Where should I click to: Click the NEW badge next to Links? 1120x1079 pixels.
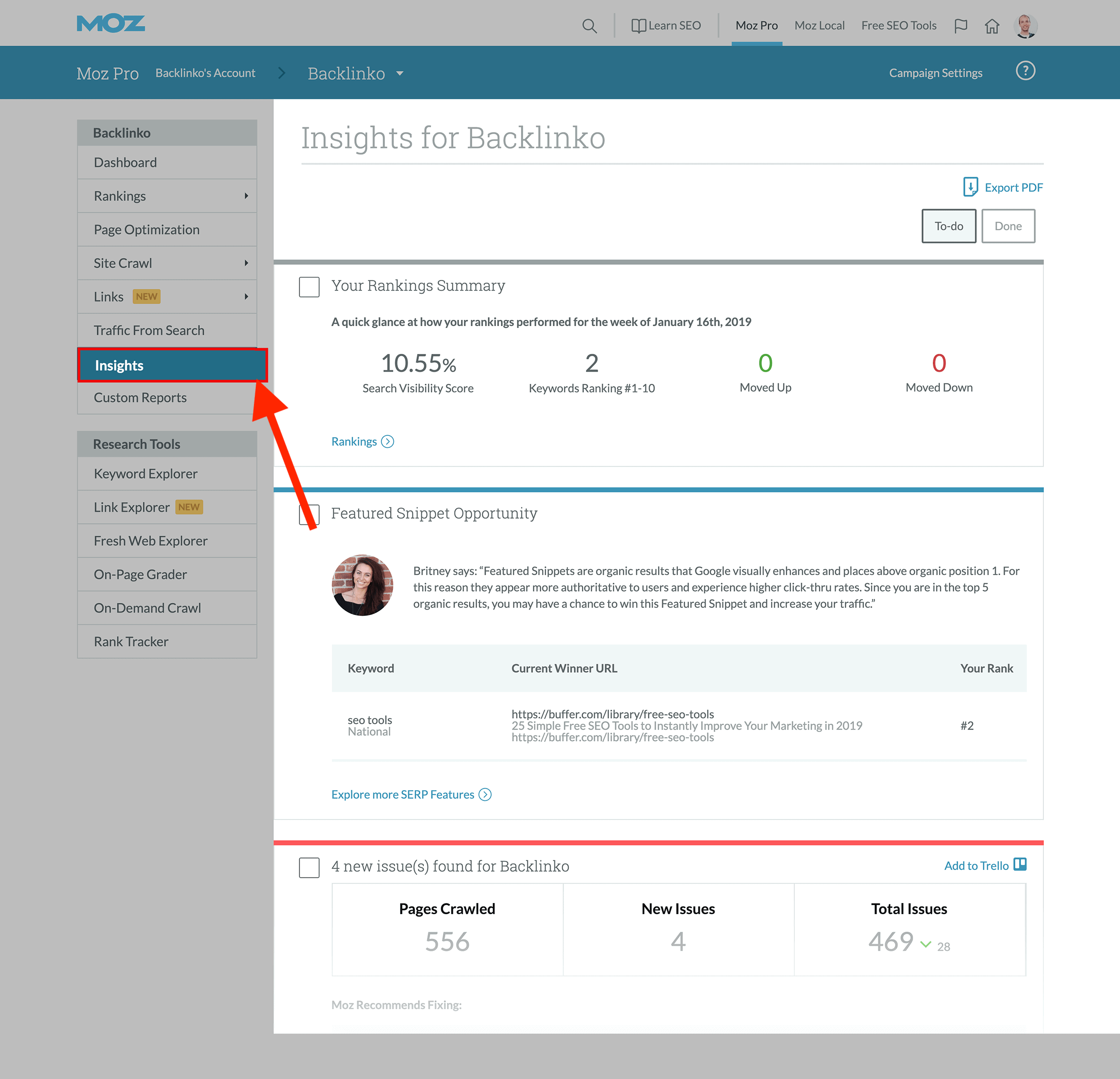click(x=146, y=297)
